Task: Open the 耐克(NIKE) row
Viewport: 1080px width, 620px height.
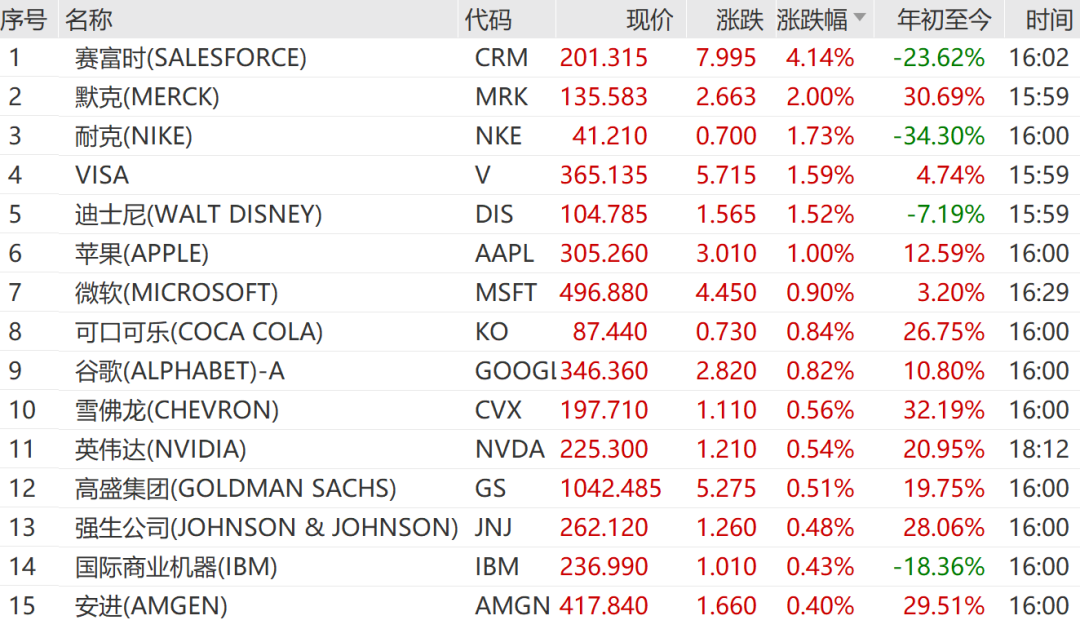Action: tap(540, 136)
